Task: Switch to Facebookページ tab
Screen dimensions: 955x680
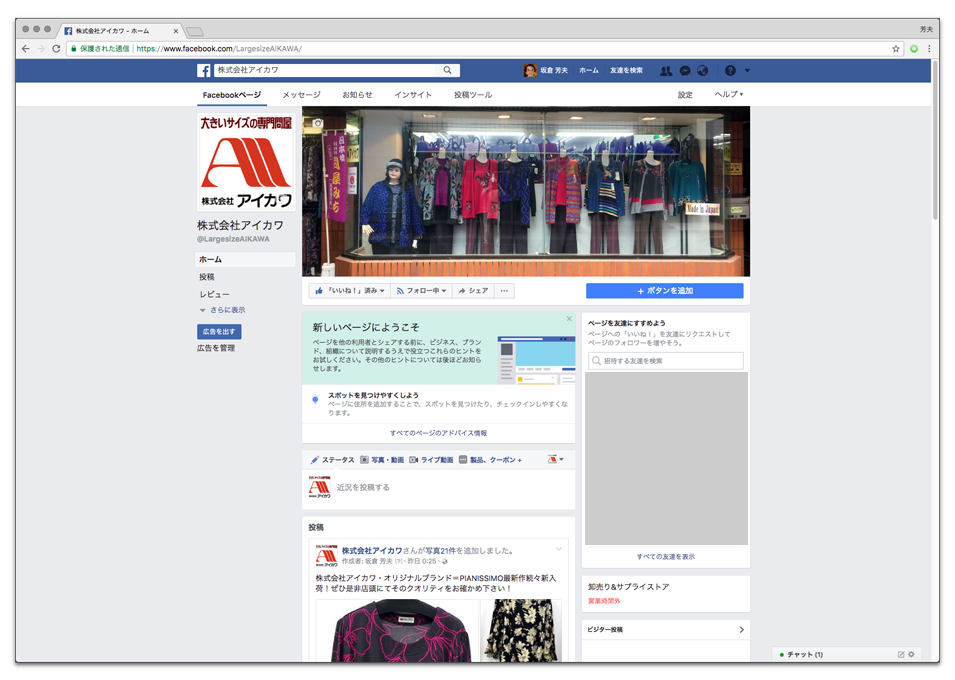Action: (231, 95)
